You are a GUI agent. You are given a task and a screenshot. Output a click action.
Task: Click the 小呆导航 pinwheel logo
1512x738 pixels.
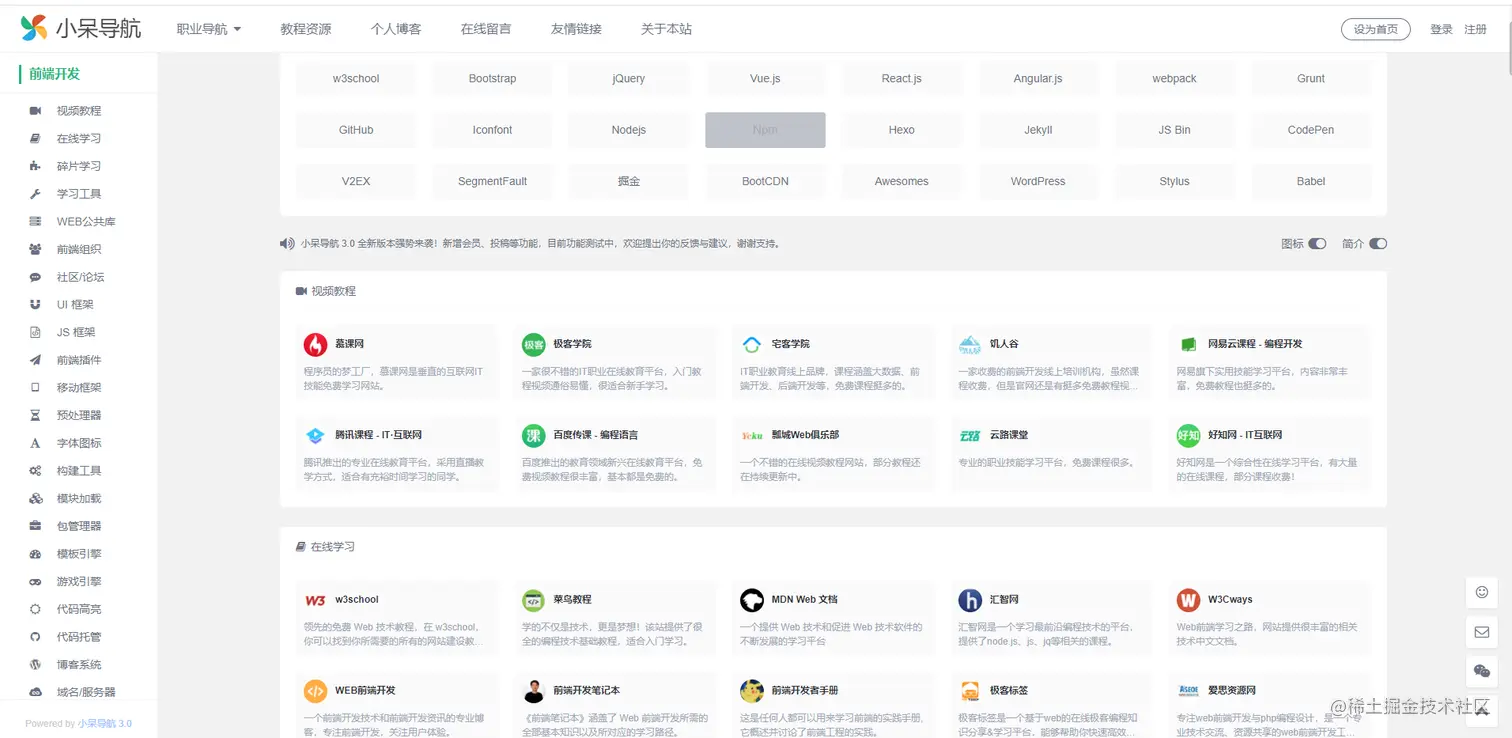click(x=34, y=28)
